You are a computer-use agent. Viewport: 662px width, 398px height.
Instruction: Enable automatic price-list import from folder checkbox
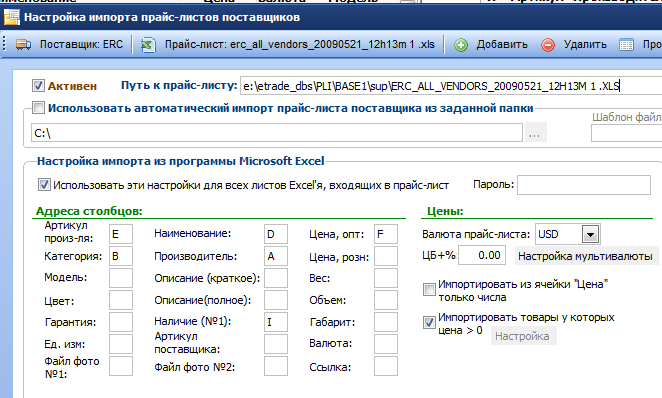click(x=38, y=108)
